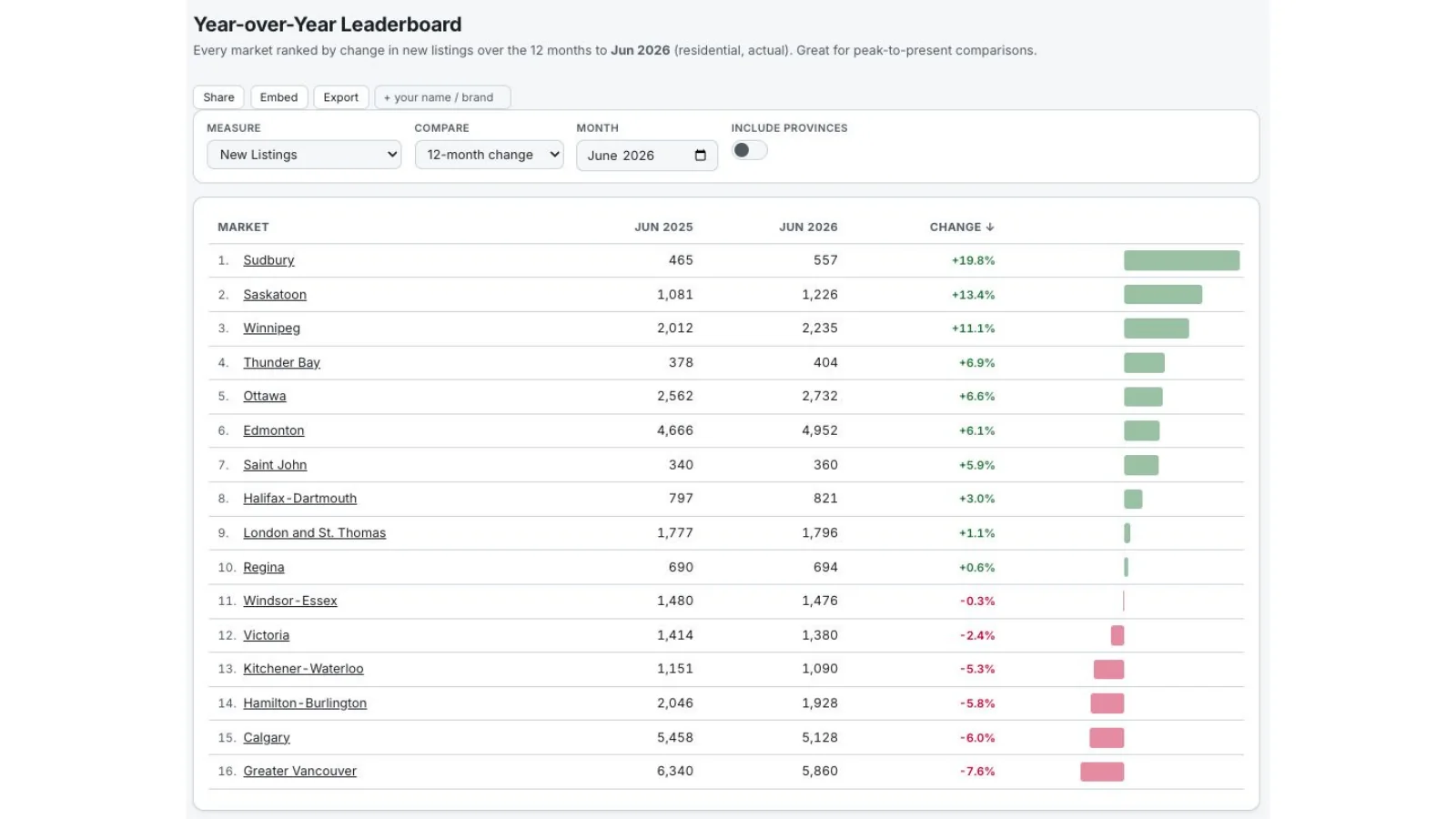Viewport: 1456px width, 819px height.
Task: Click the 5,860 Jun 2026 value
Action: (x=820, y=771)
